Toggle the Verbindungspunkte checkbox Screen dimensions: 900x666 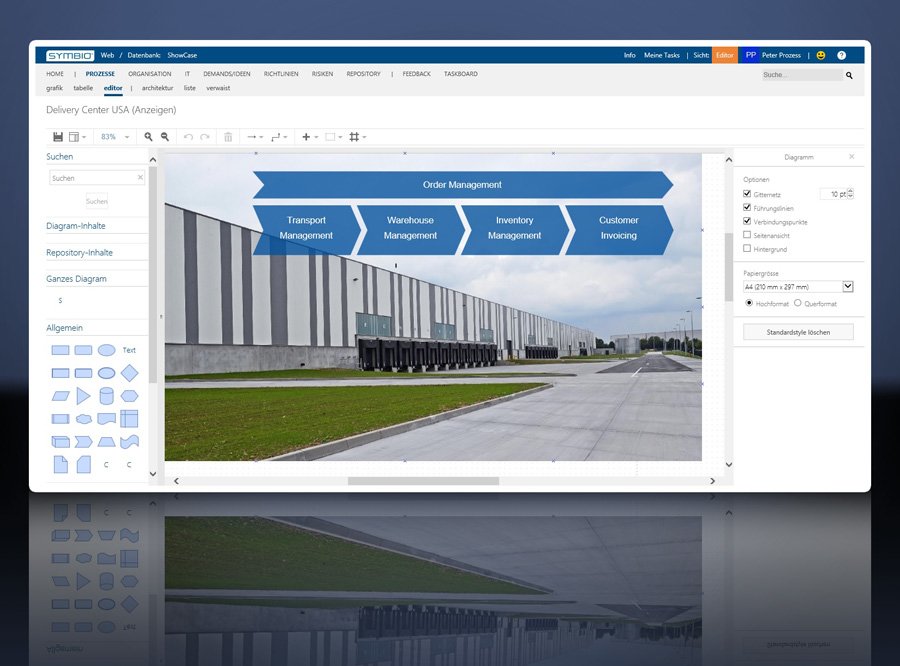coord(747,220)
